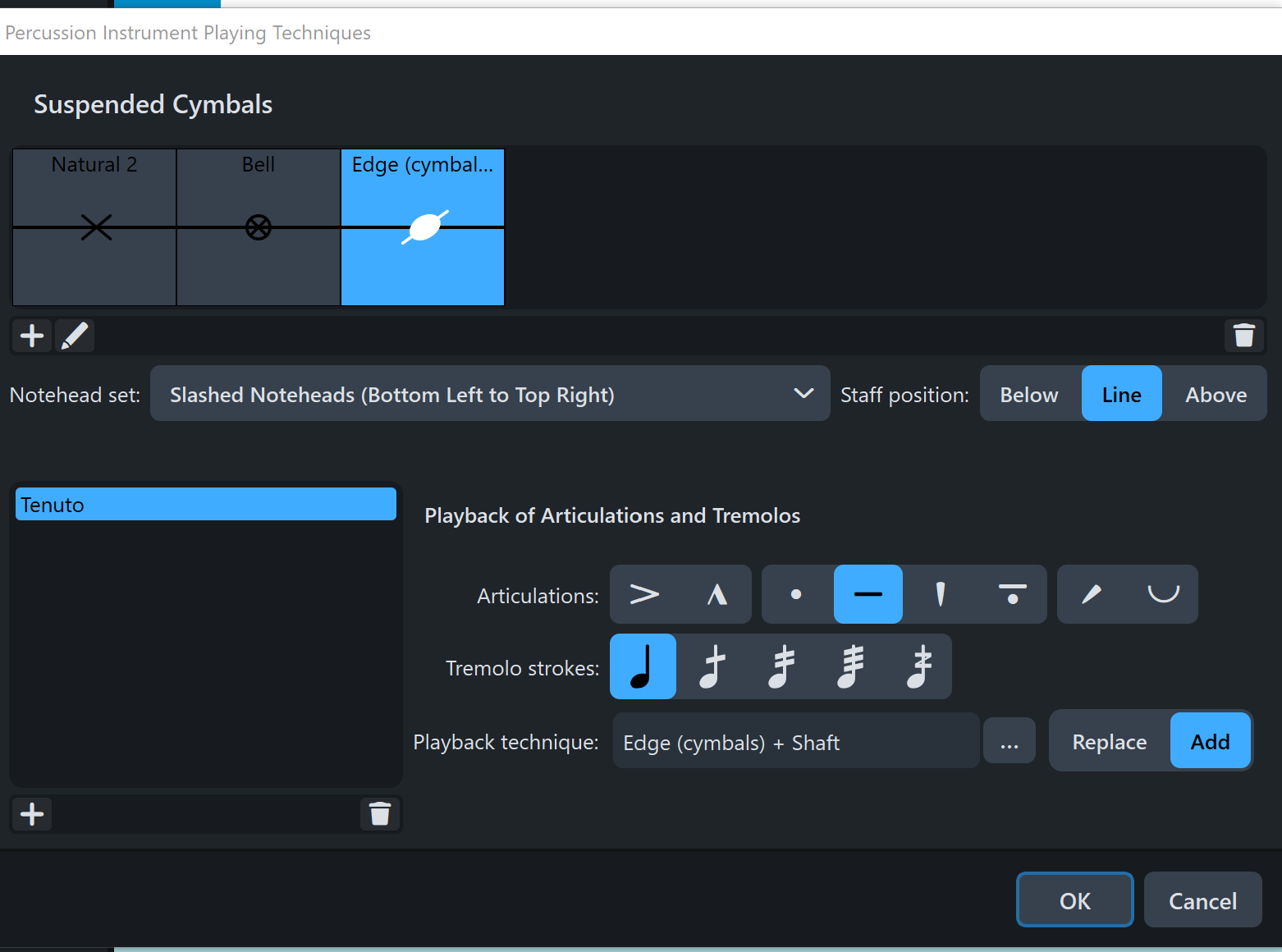Click the Playback technique field

point(796,741)
